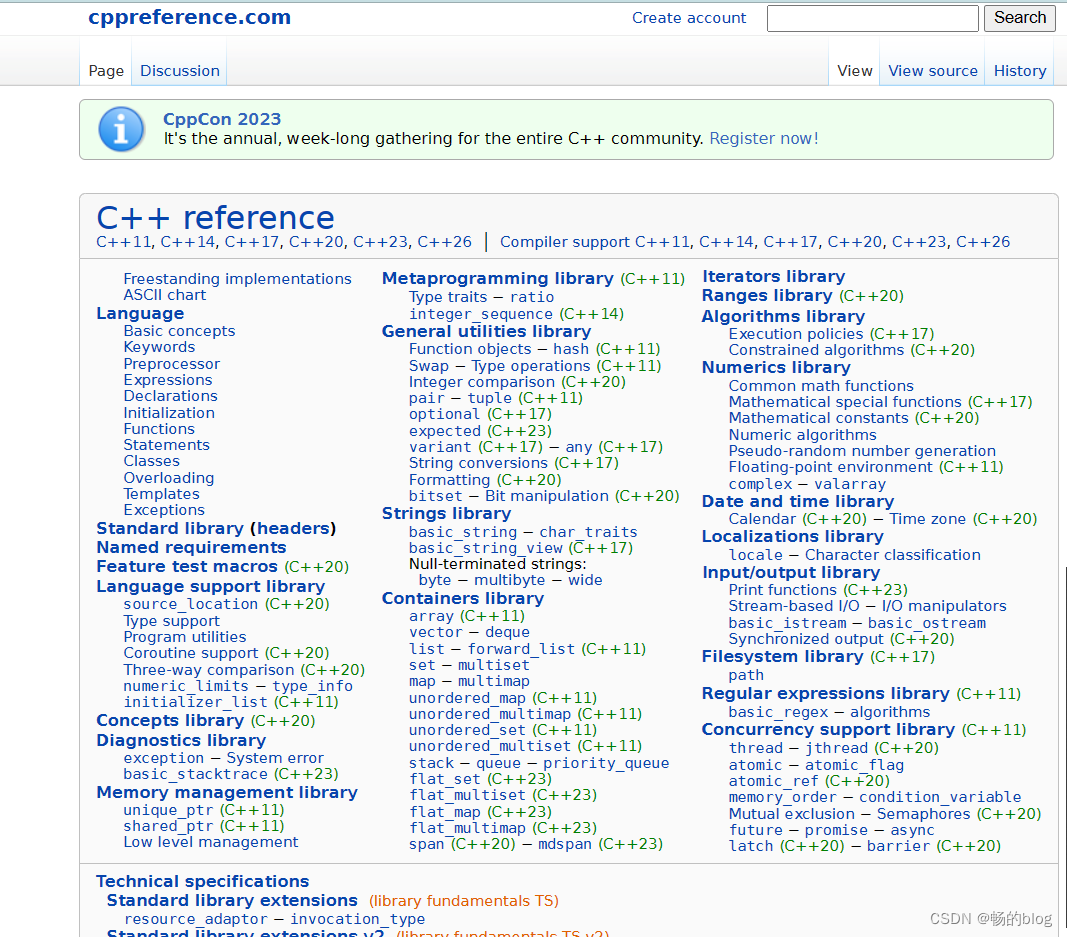Open Execution policies link
This screenshot has width=1067, height=937.
tap(795, 334)
